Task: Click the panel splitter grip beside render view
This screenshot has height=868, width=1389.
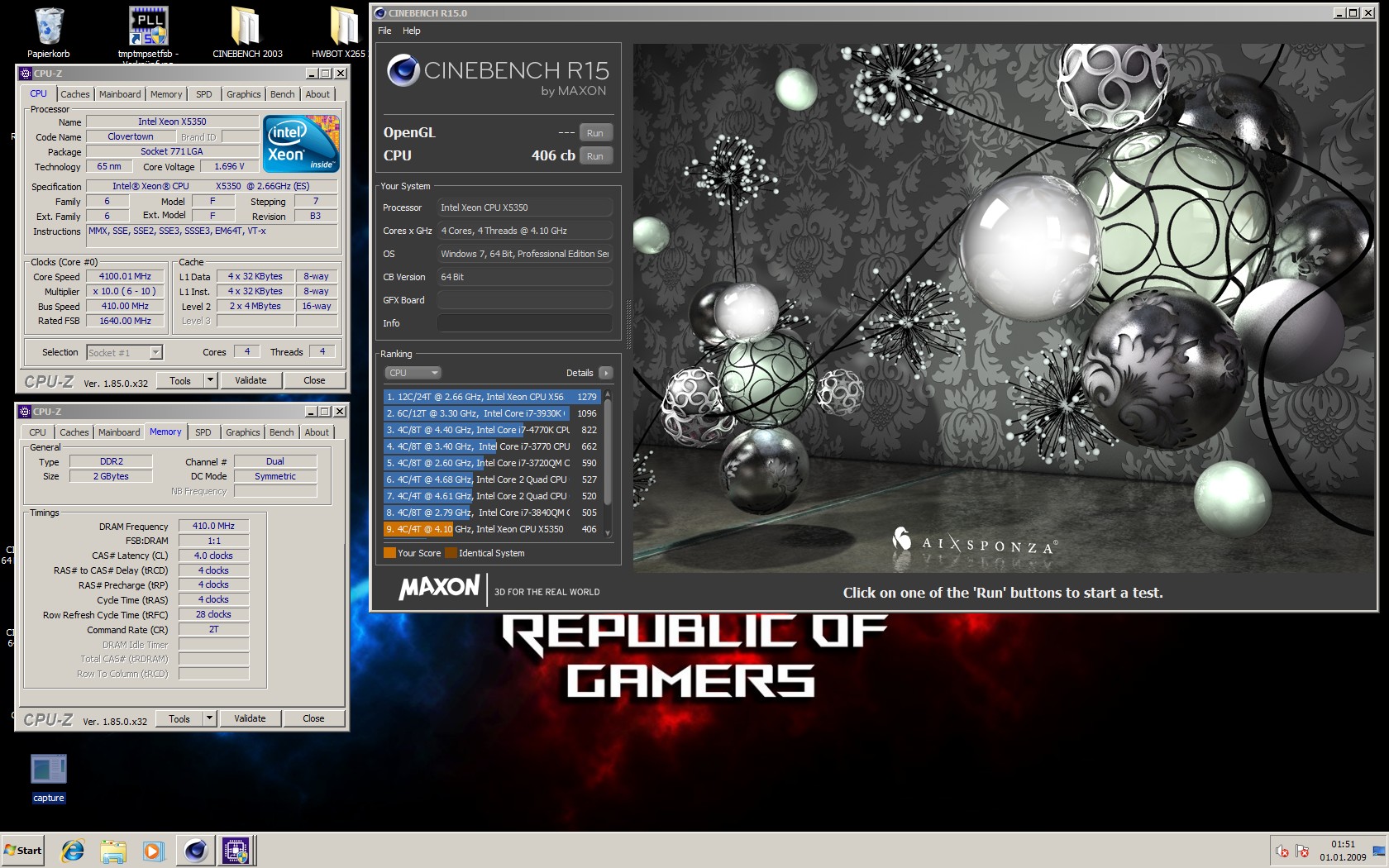Action: tap(628, 324)
